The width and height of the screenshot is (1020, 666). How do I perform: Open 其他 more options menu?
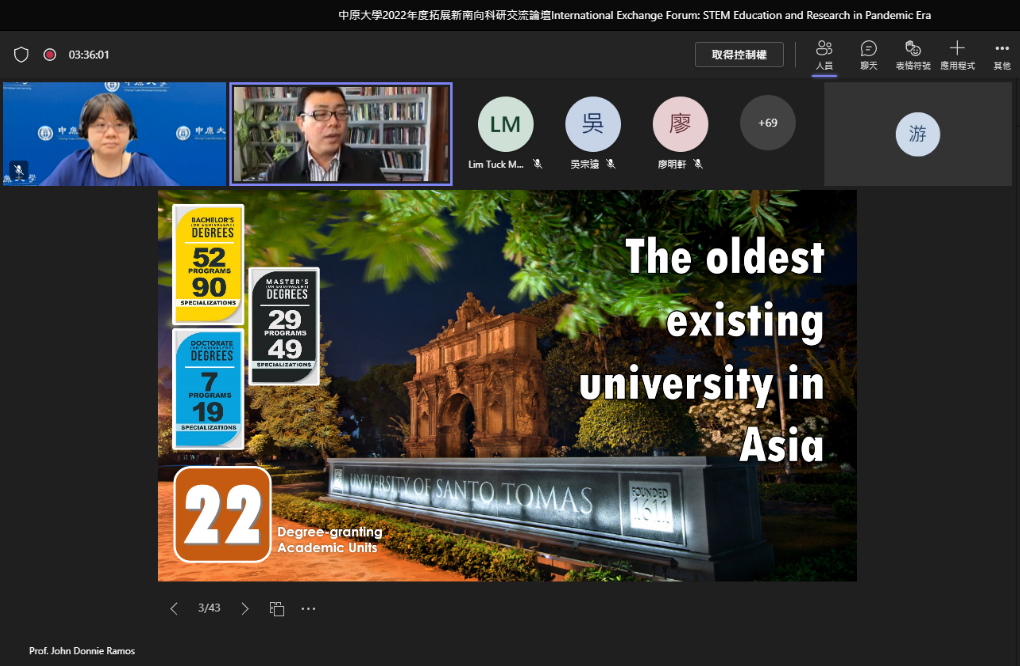coord(1002,55)
